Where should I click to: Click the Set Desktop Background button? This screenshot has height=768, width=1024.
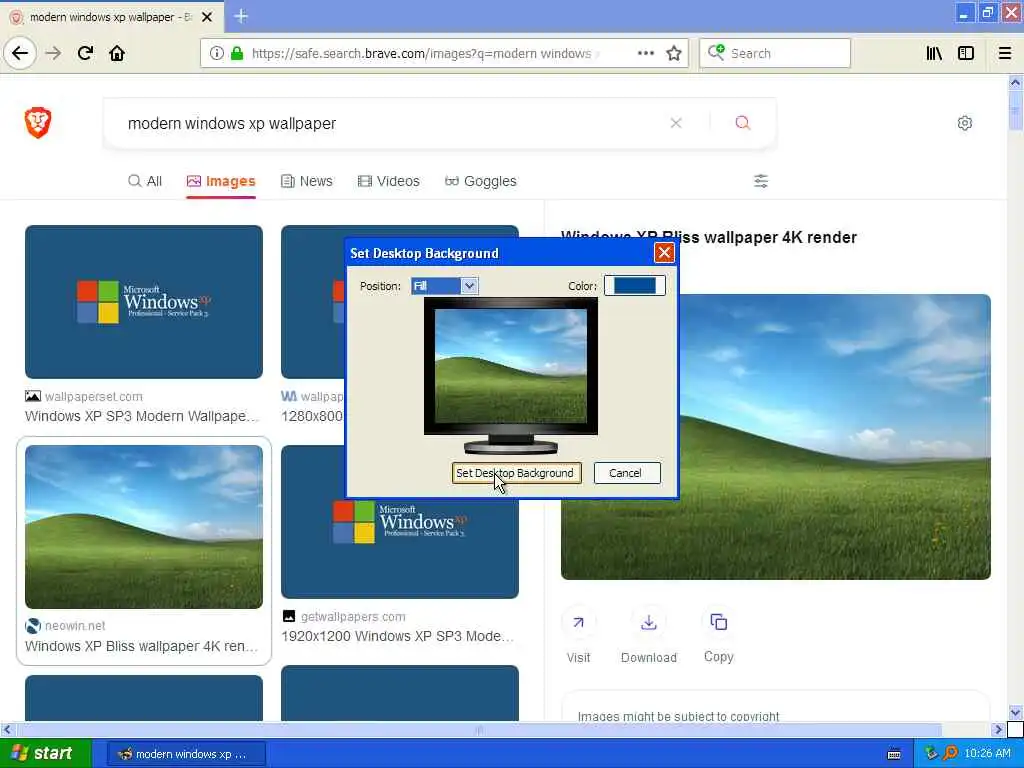click(515, 473)
